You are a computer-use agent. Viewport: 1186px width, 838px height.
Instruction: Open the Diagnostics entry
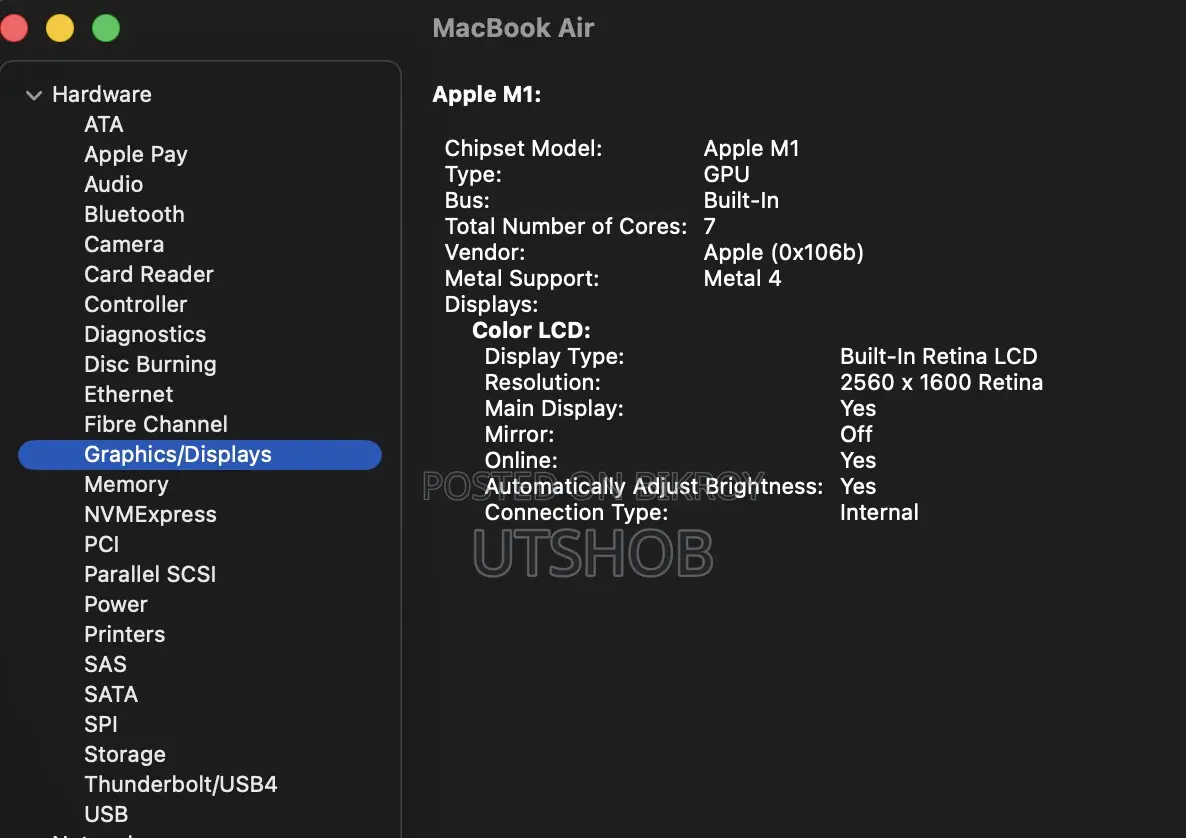145,334
